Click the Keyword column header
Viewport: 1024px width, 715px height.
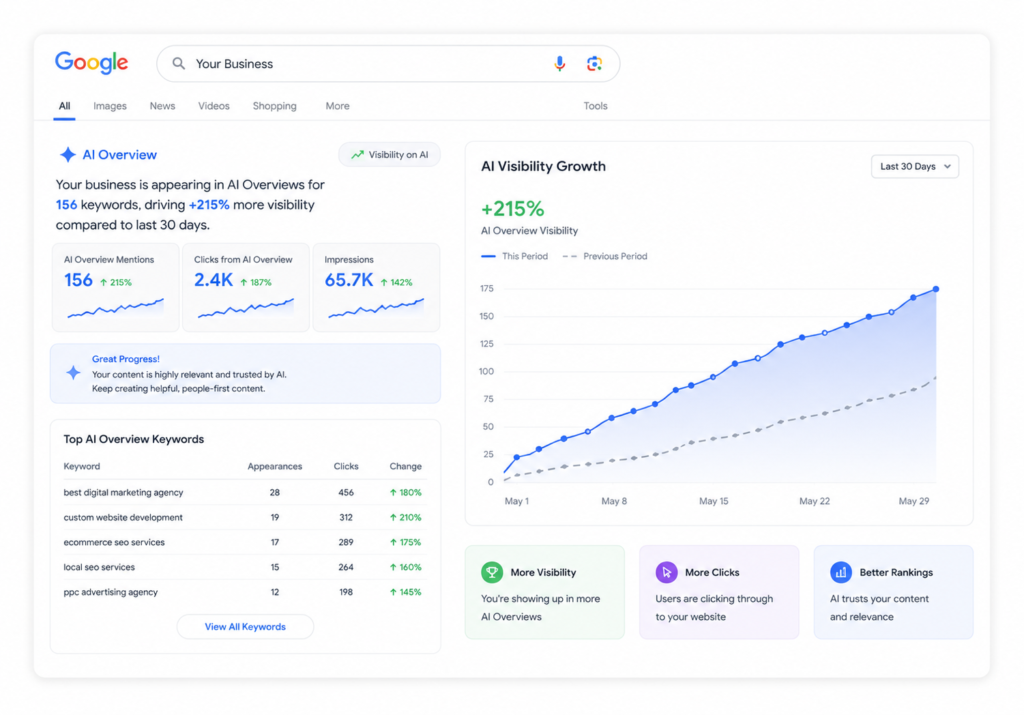pos(82,466)
